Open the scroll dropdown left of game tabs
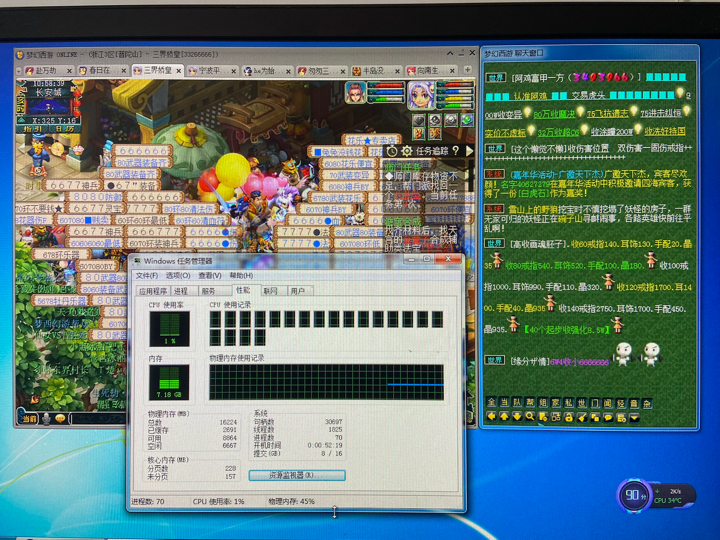 (19, 71)
